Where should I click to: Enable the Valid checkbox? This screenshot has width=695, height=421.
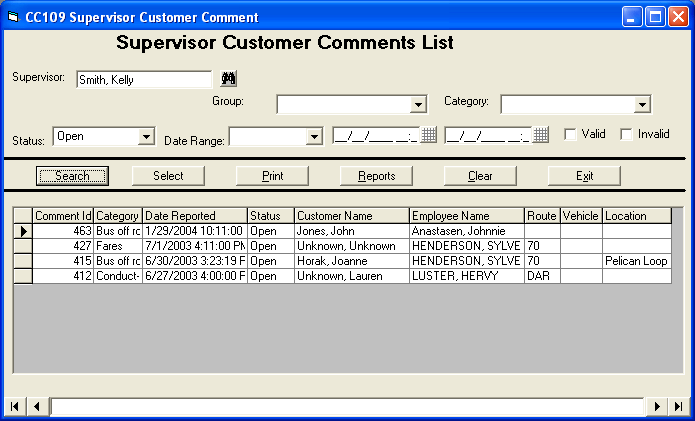pyautogui.click(x=570, y=134)
